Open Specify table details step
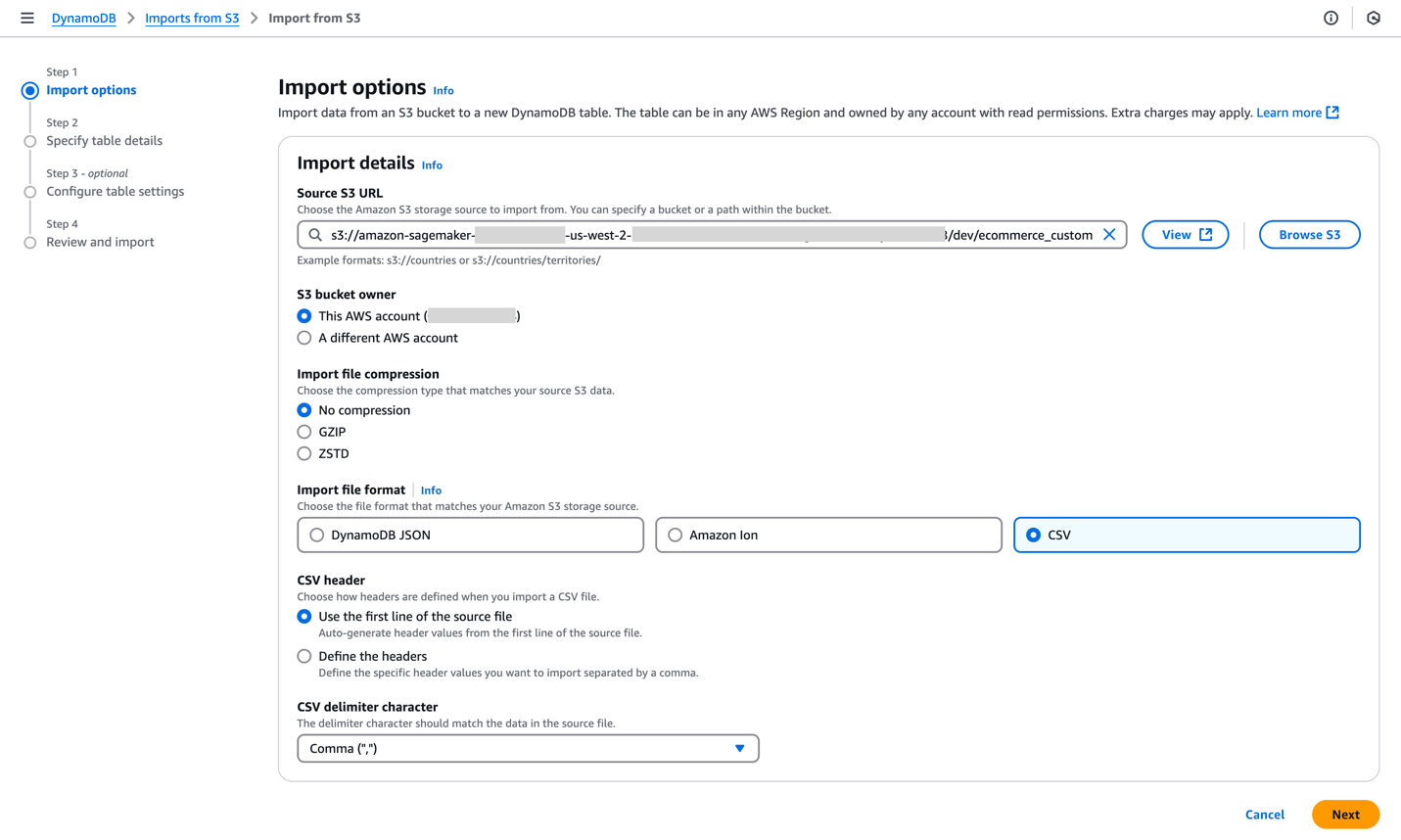Image resolution: width=1401 pixels, height=840 pixels. (104, 141)
